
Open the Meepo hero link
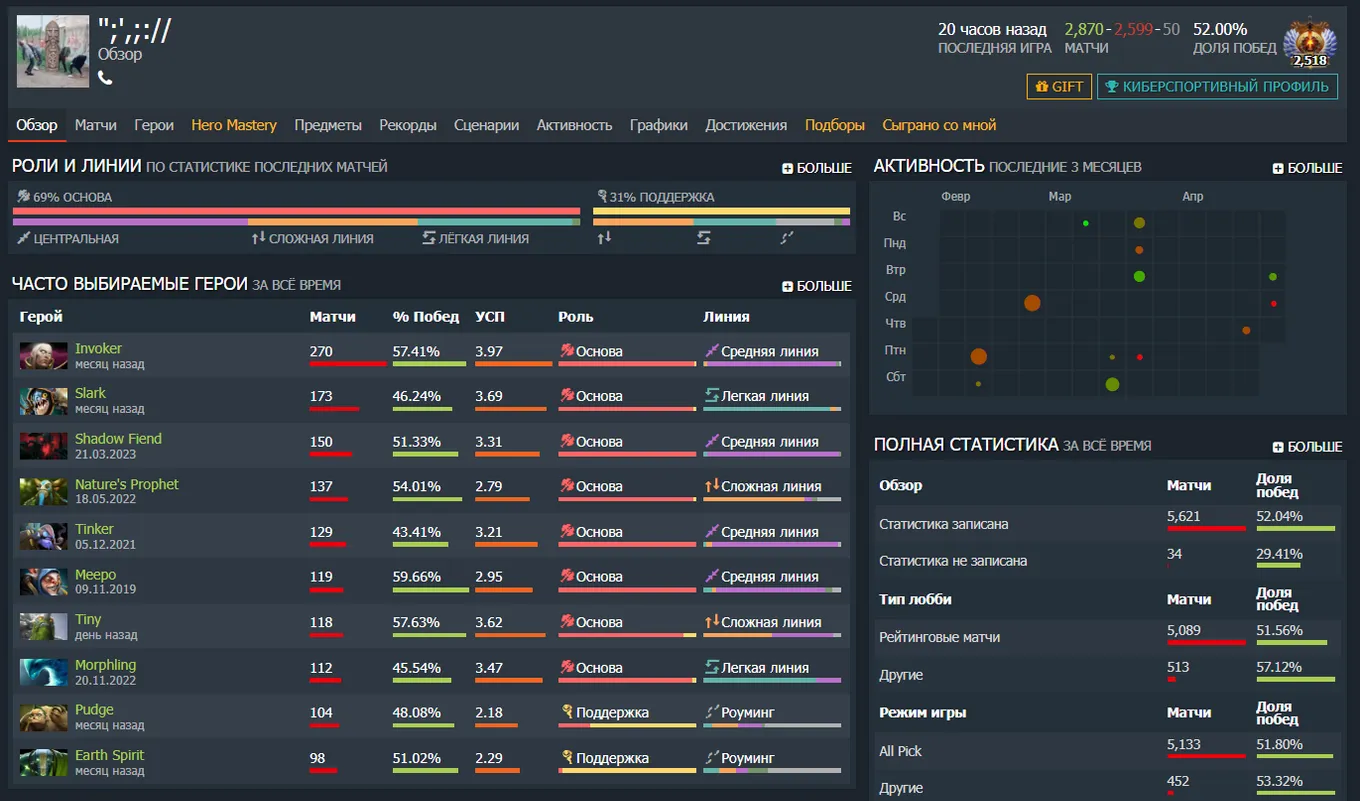click(x=95, y=574)
